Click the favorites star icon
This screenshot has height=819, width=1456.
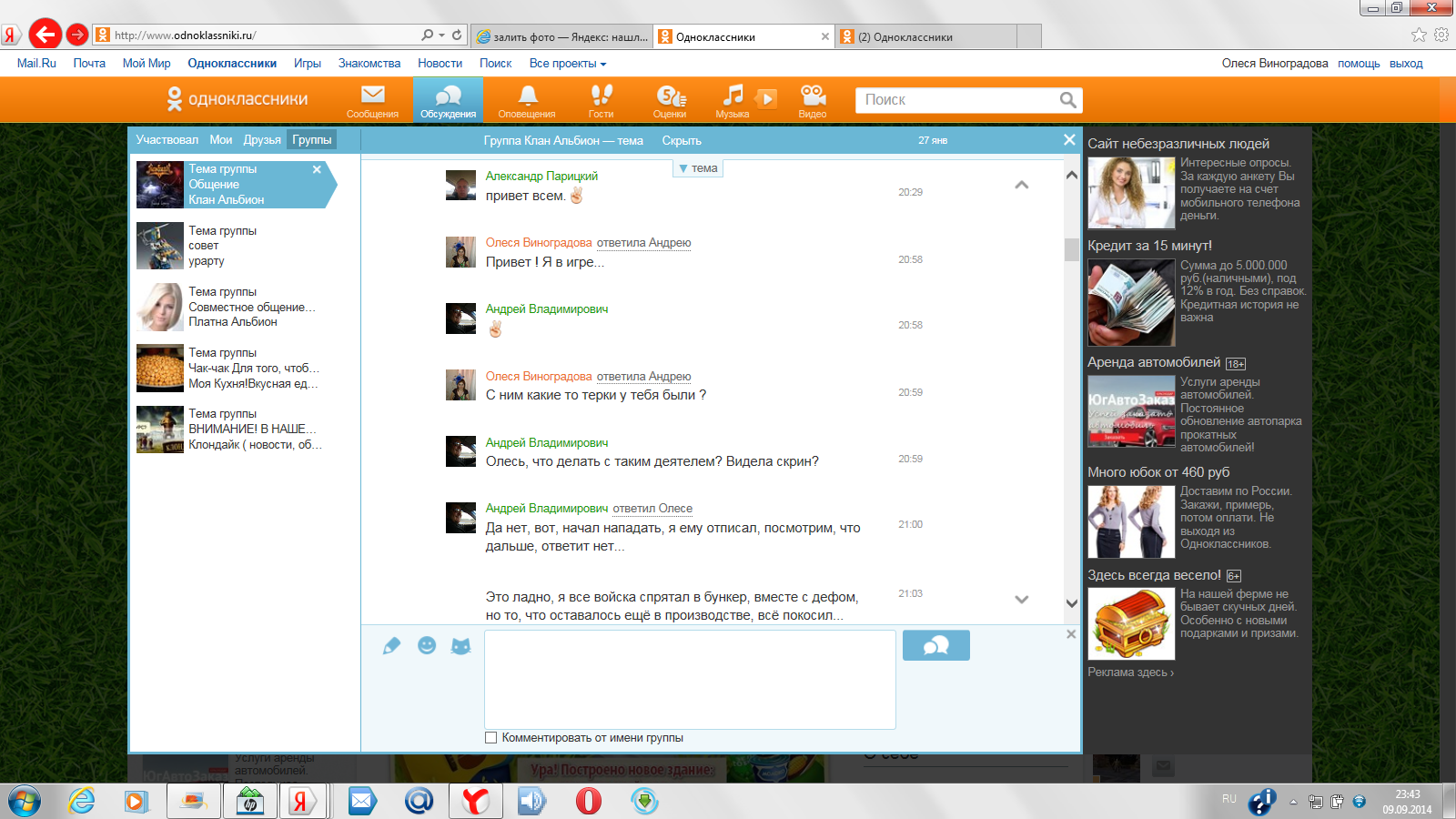[1419, 35]
